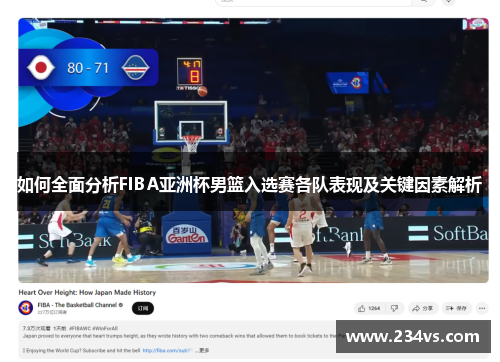Save the video to a playlist
Screen dimensions: 500x362
[x=457, y=308]
